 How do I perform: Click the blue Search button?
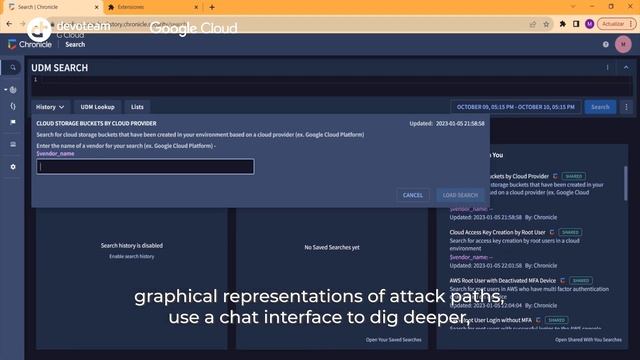[x=600, y=107]
